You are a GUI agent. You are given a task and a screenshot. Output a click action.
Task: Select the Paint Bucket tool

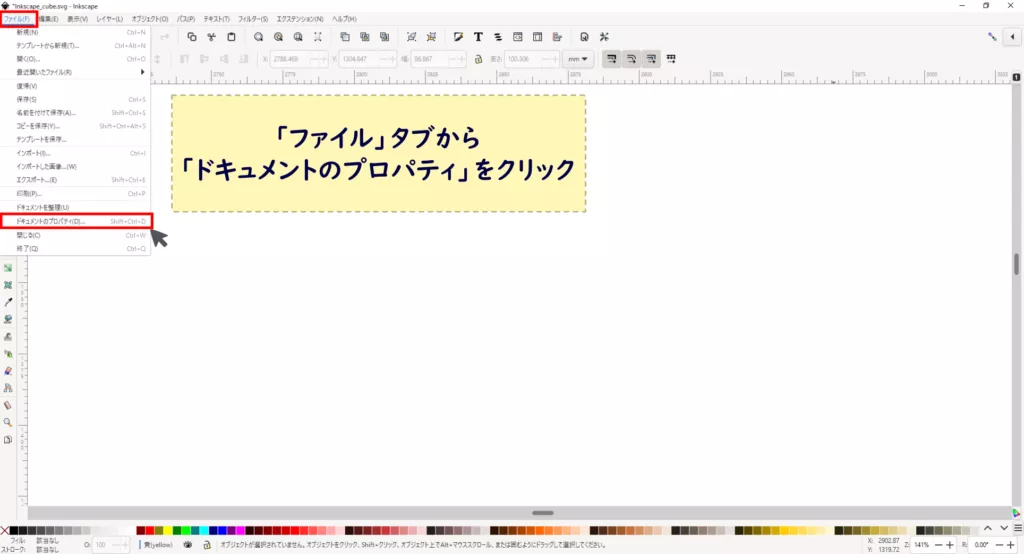[x=8, y=319]
